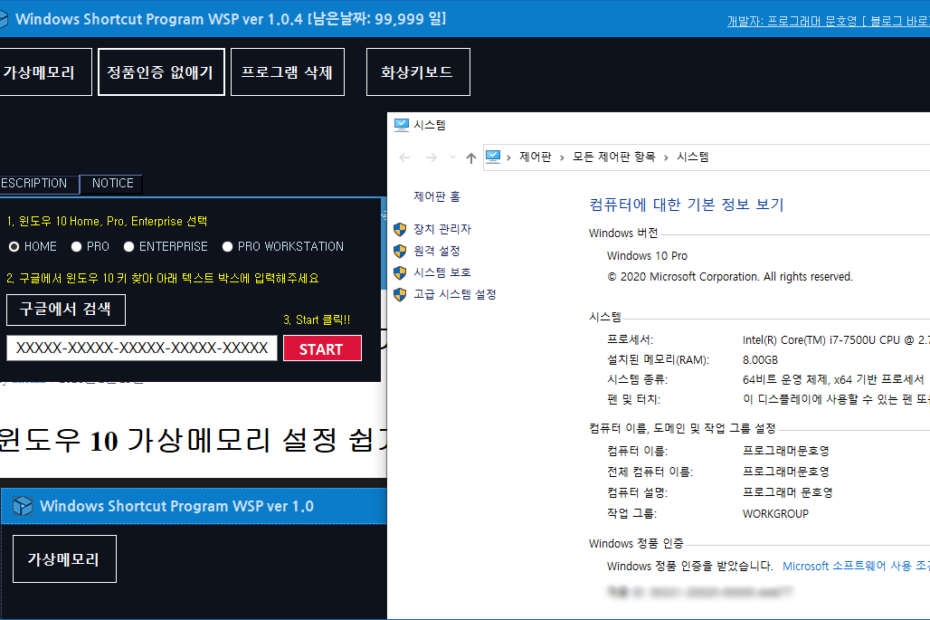The image size is (930, 620).
Task: Click the Microsoft Corporation copyright text
Action: coord(730,277)
